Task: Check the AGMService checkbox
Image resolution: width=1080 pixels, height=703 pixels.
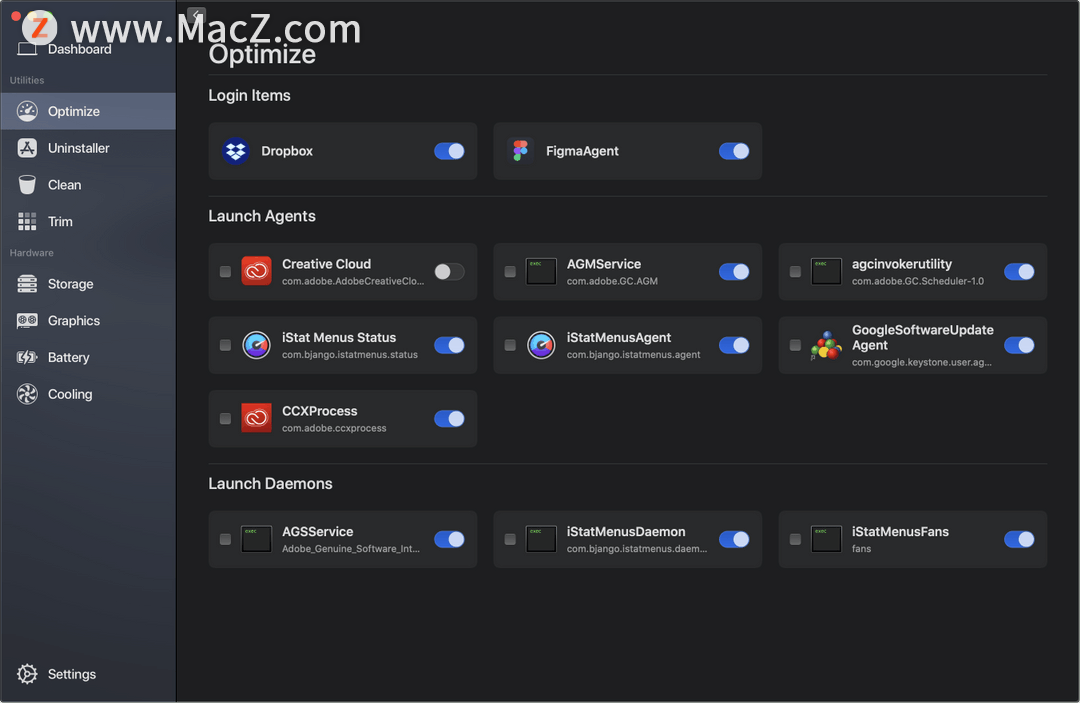Action: click(x=510, y=271)
